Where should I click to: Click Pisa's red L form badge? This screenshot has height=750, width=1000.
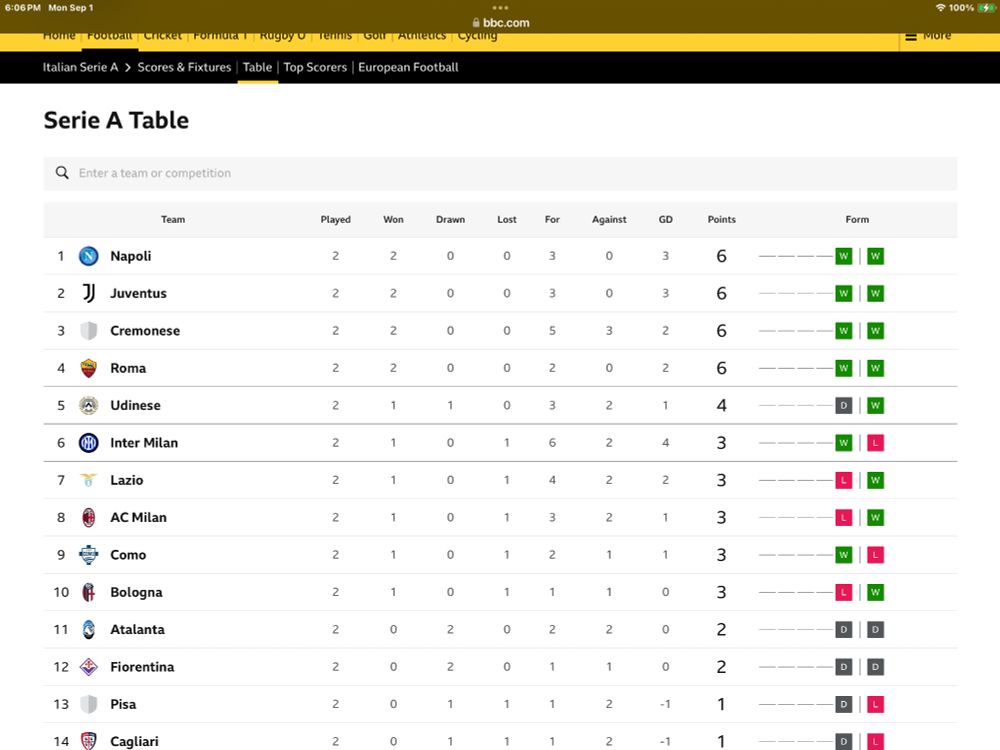(876, 704)
